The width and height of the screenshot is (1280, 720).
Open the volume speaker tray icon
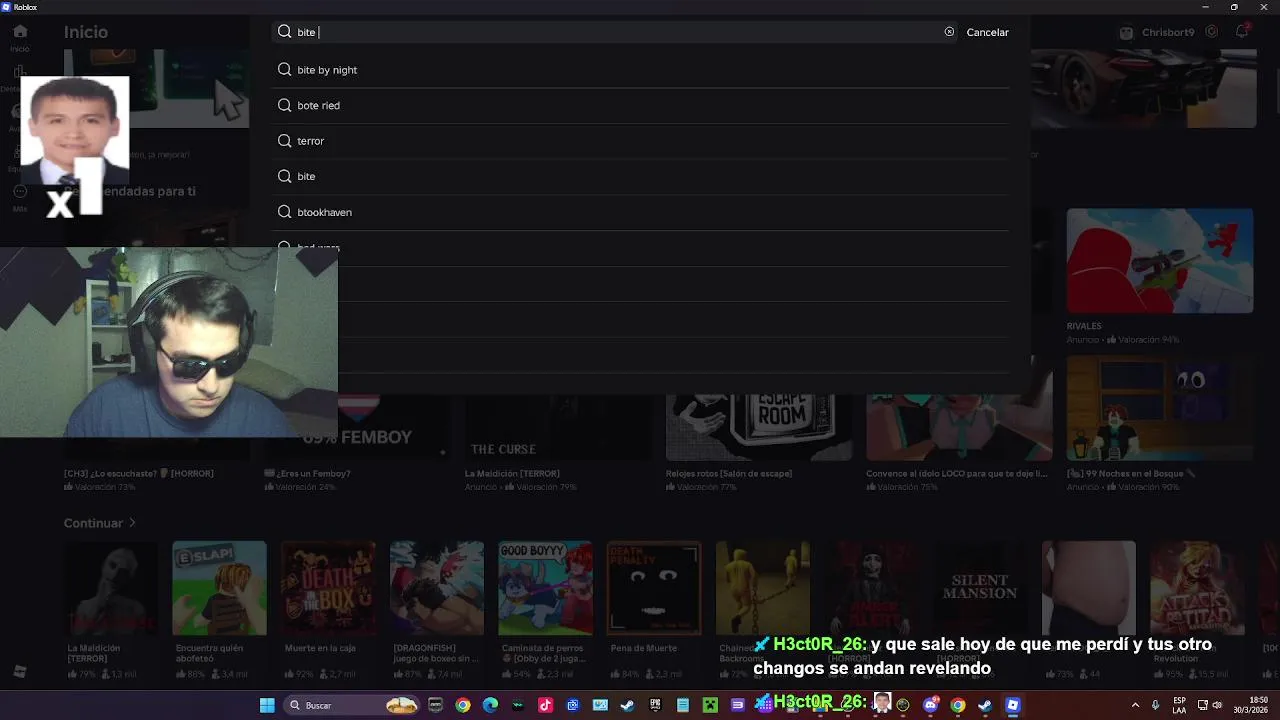[1217, 705]
